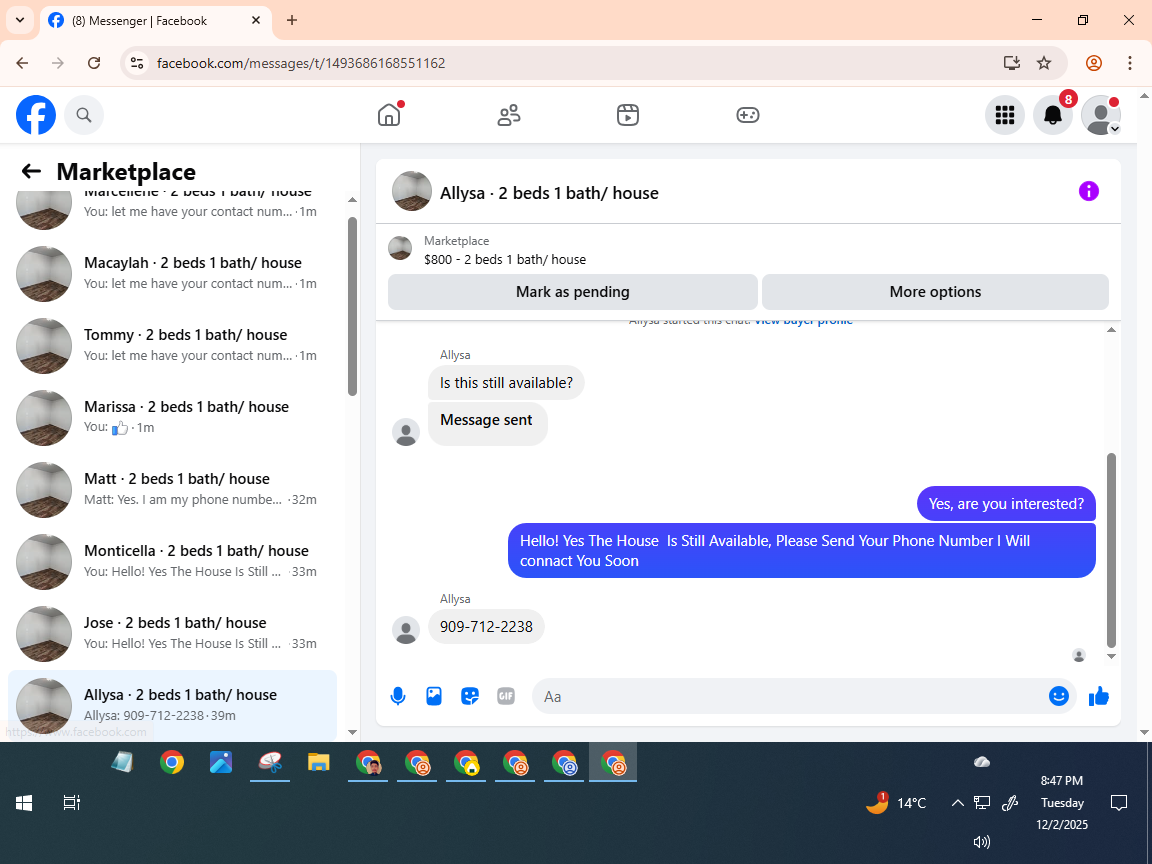
Task: Open a new browser tab
Action: (292, 21)
